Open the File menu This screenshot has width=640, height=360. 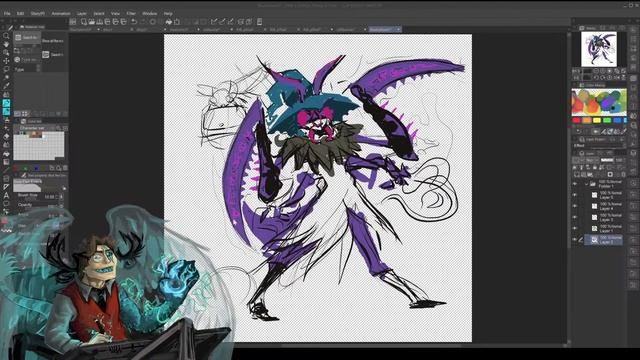click(7, 13)
